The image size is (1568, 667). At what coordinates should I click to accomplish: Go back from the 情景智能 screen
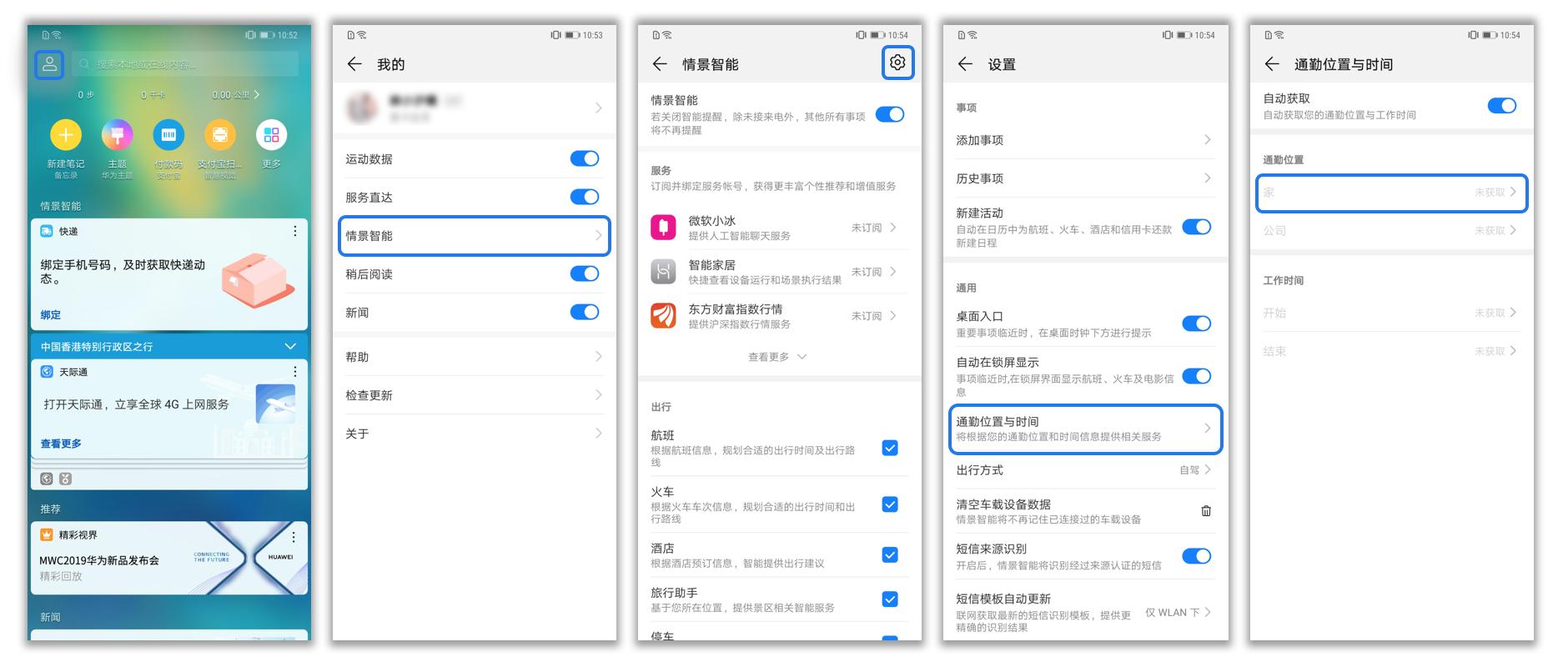coord(660,64)
